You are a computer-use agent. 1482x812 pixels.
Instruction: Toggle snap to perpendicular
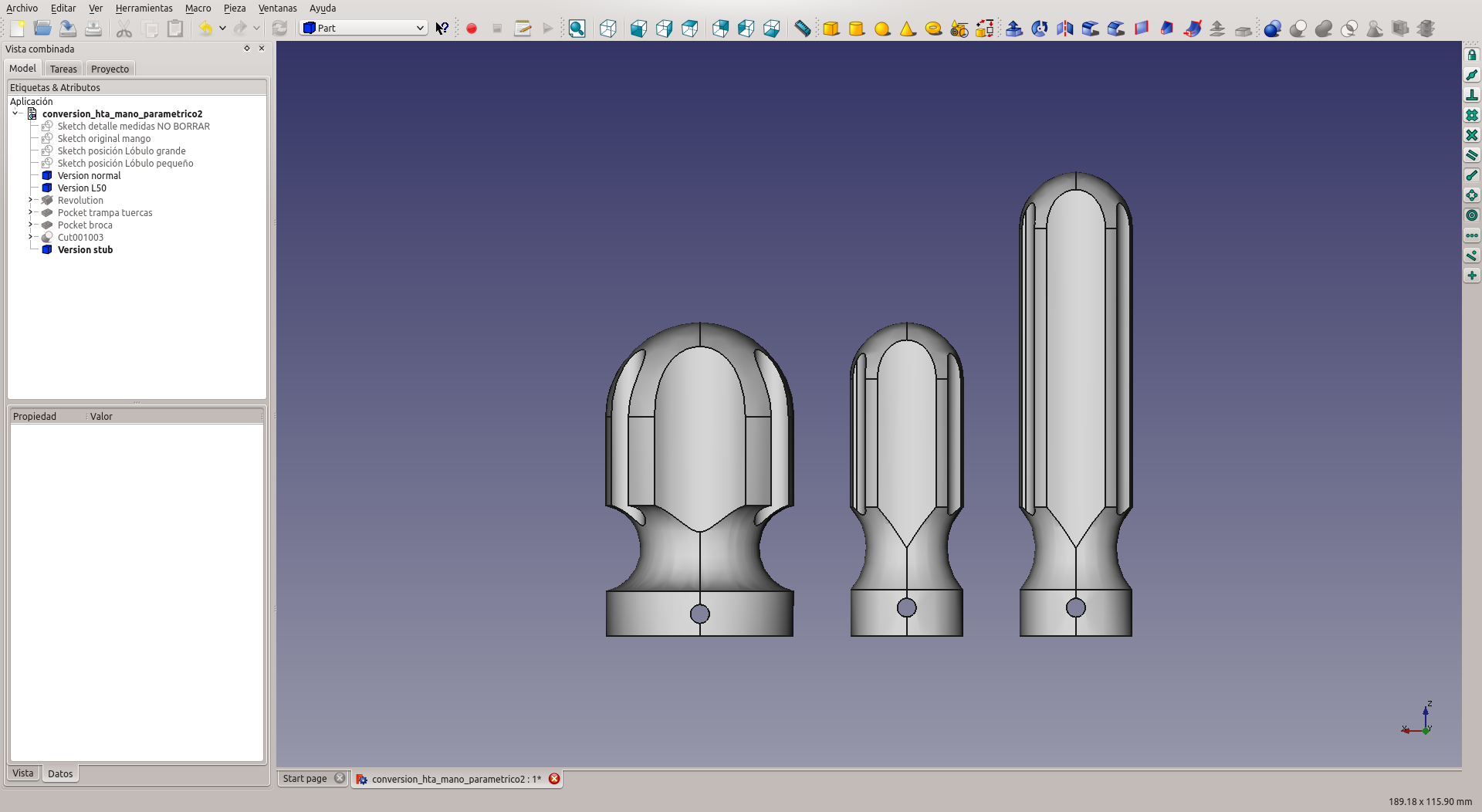click(x=1472, y=95)
